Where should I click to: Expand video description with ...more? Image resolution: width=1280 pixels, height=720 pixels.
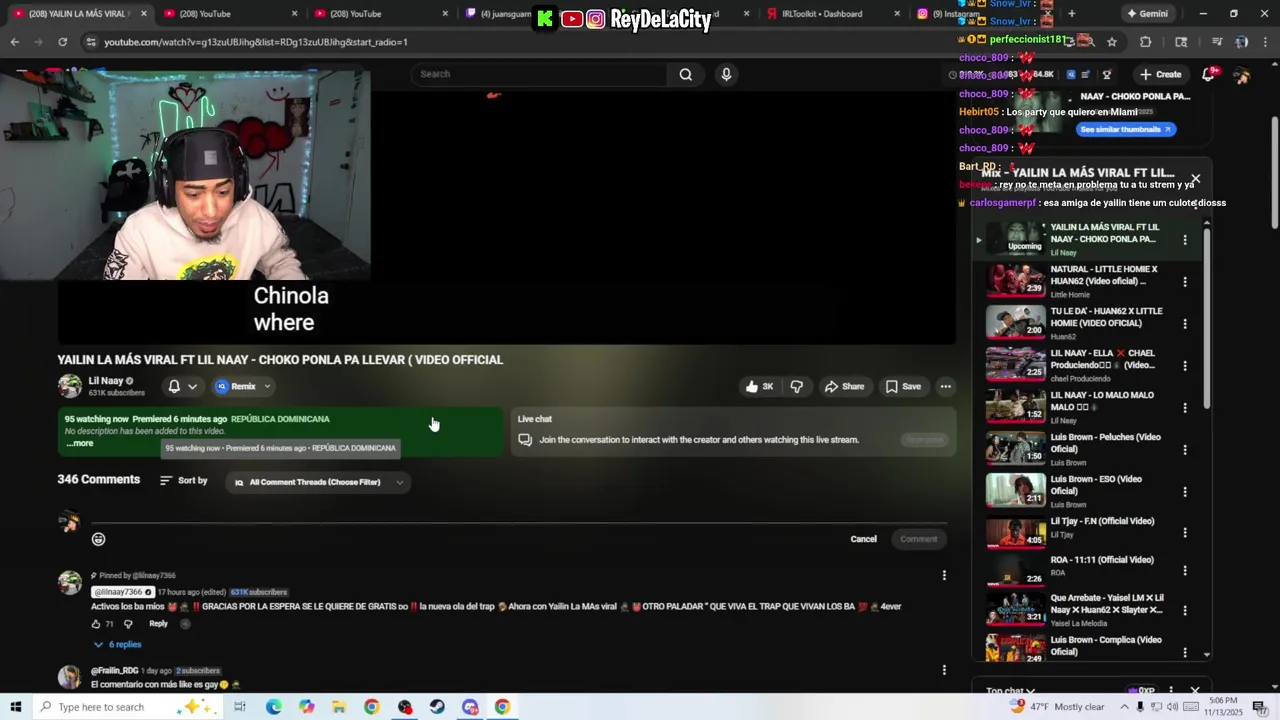click(x=79, y=443)
